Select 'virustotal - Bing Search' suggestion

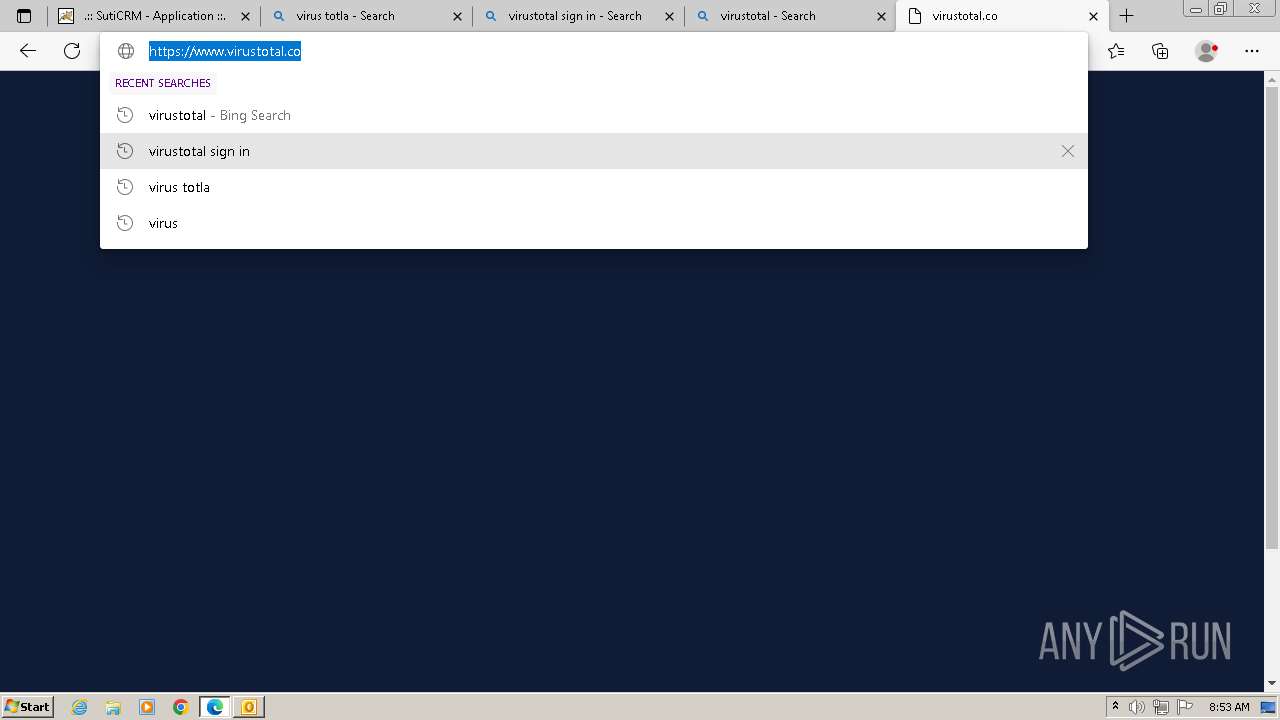[594, 115]
